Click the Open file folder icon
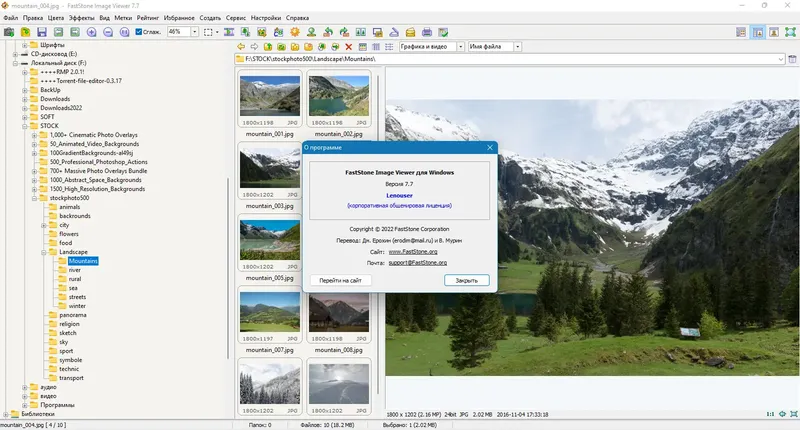This screenshot has width=800, height=430. coord(25,32)
